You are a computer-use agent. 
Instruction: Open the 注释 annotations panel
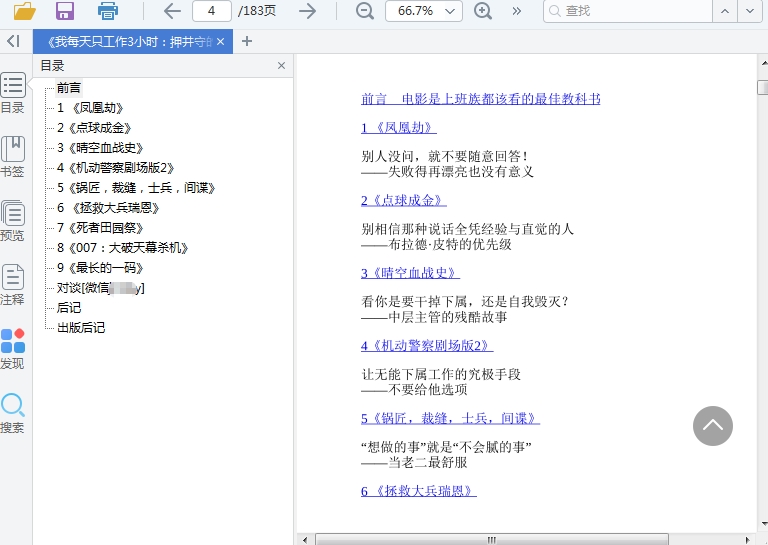click(13, 285)
